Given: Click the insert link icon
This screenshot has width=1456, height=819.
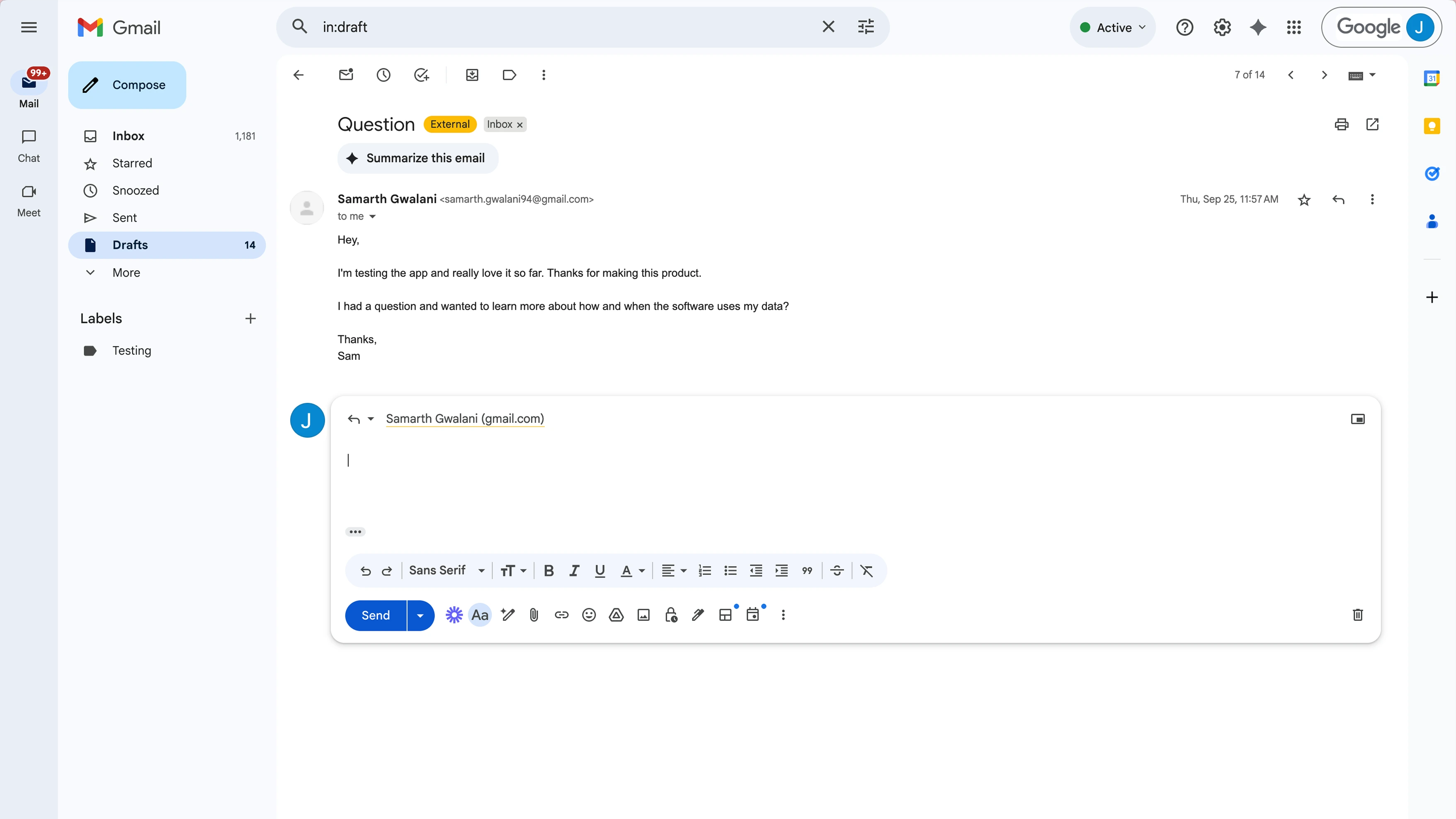Looking at the screenshot, I should click(x=561, y=615).
